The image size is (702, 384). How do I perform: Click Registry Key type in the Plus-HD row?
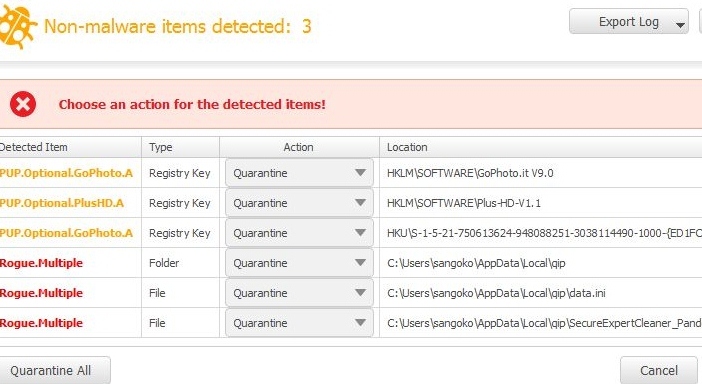[180, 203]
